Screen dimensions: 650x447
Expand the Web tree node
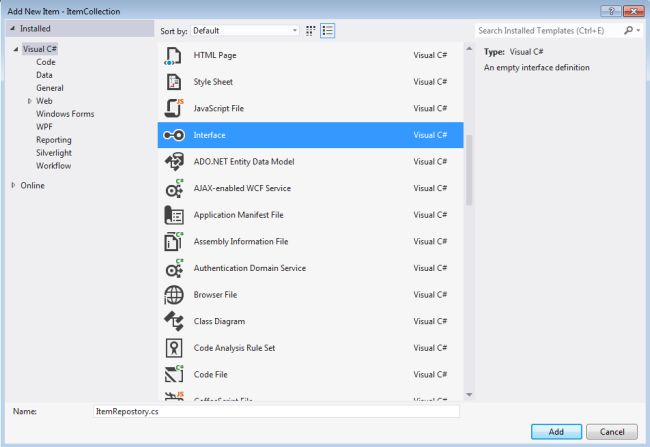pos(29,101)
